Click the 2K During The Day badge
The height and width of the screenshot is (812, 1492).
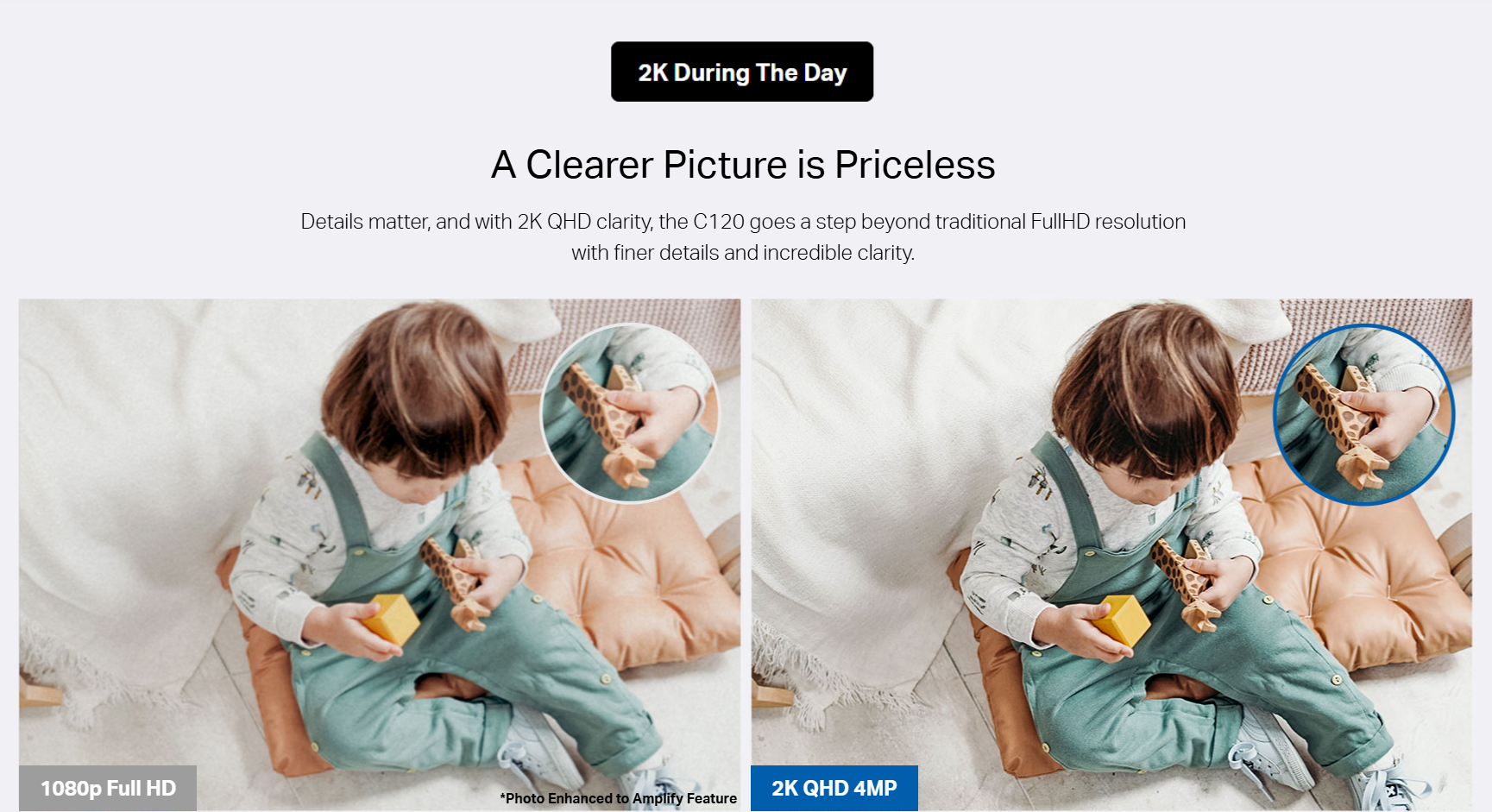(x=742, y=72)
